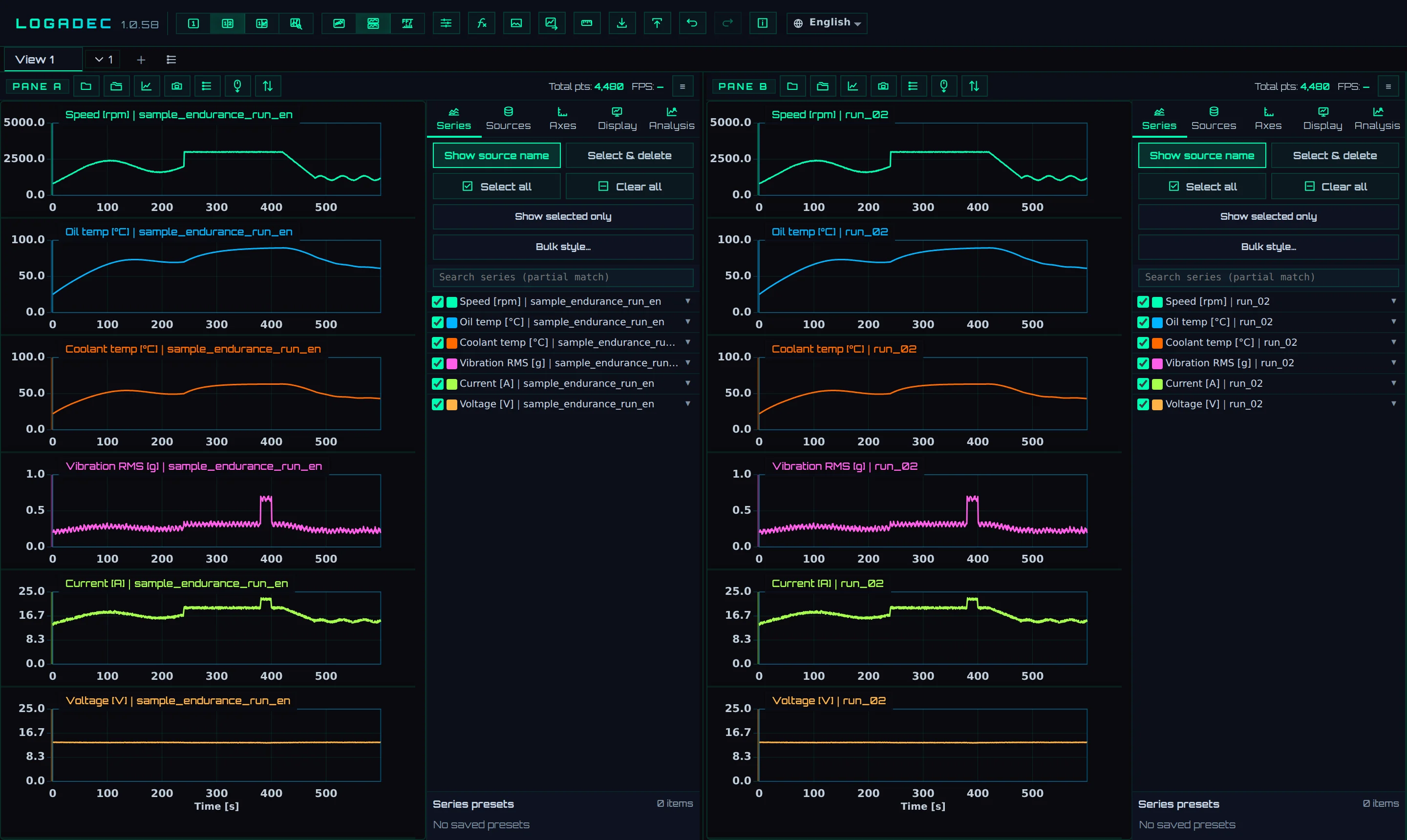Viewport: 1407px width, 840px height.
Task: Toggle Vibration RMS [g] run_02 checkbox
Action: point(1143,363)
